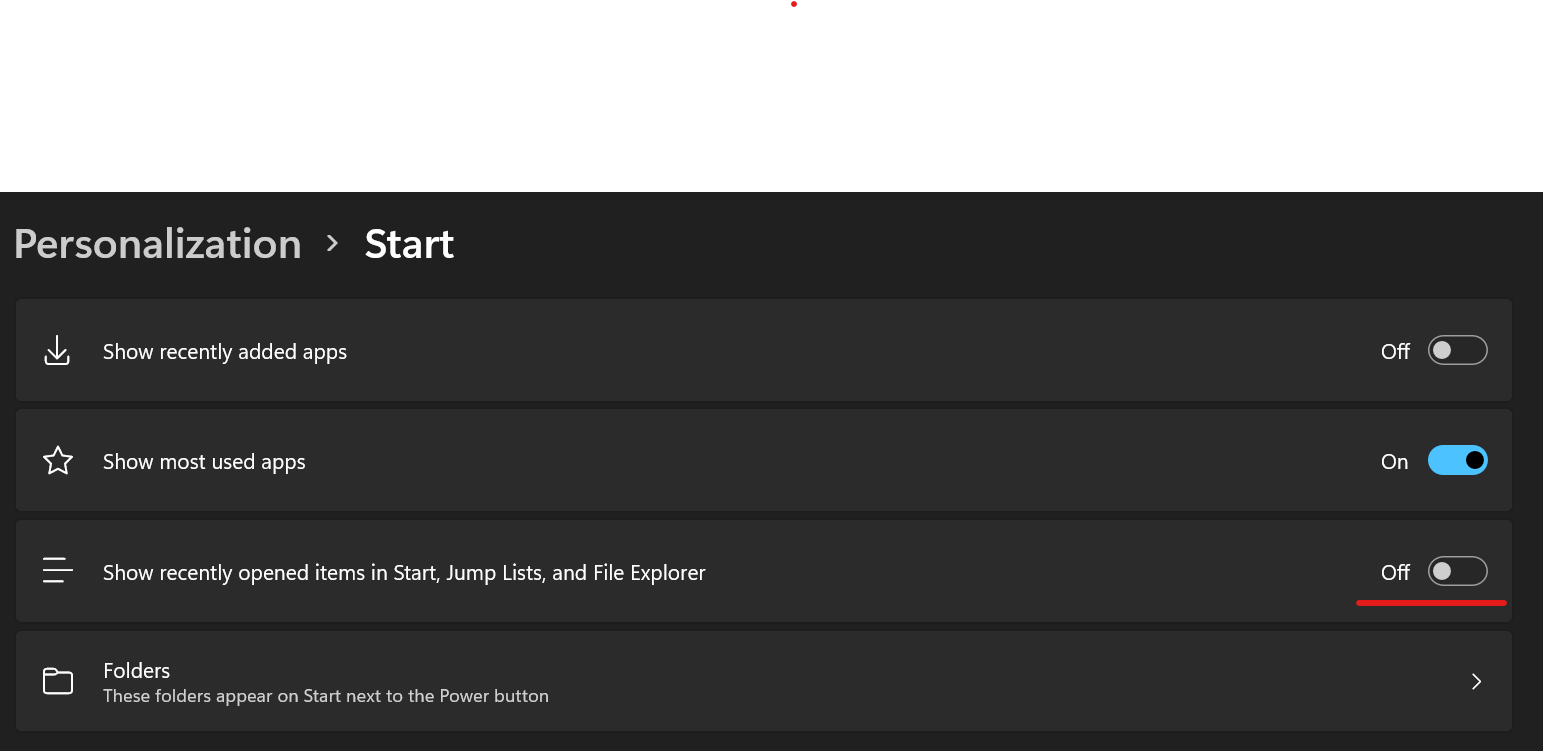The width and height of the screenshot is (1543, 751).
Task: Open the Folders row title
Action: coord(137,670)
